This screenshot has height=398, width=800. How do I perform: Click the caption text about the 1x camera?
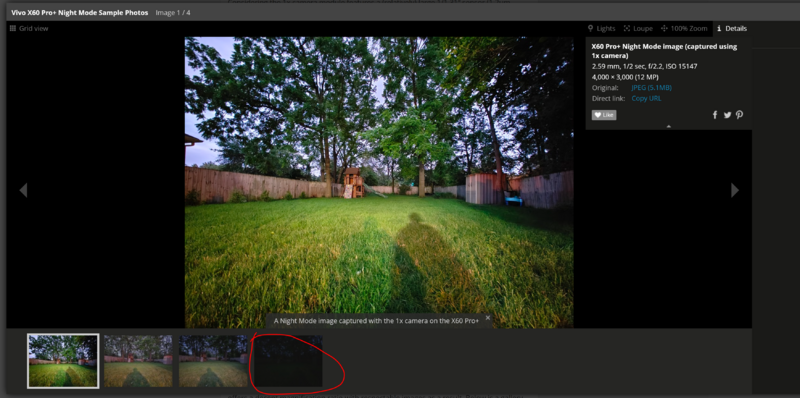pos(377,321)
